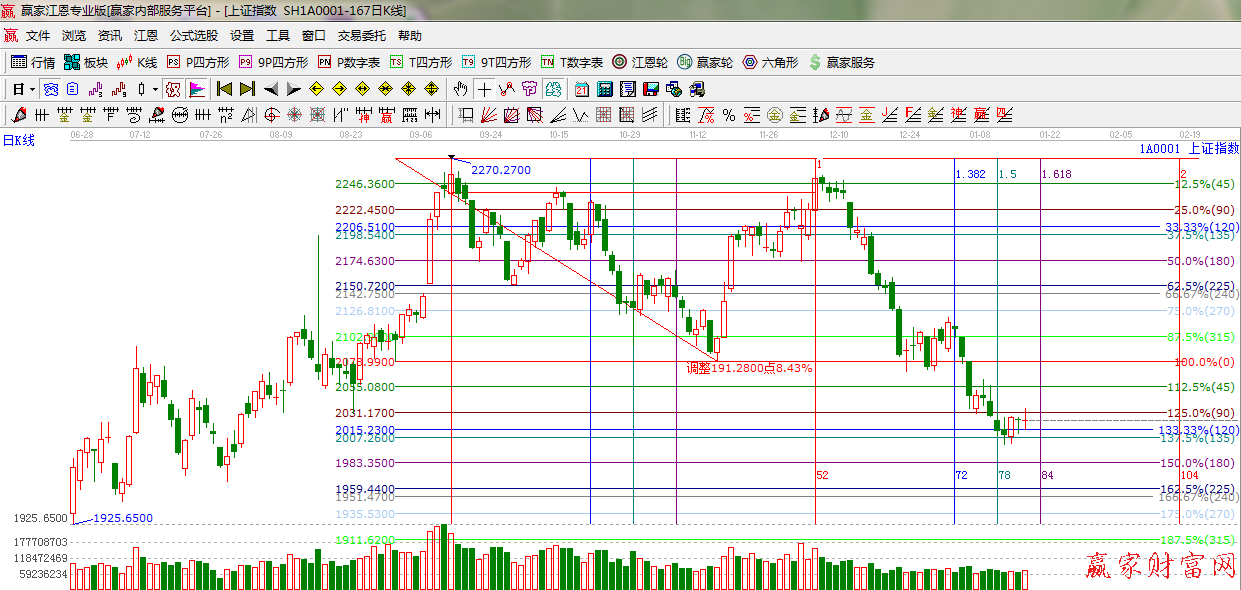Open the 江恩轮 Gann wheel tool
1241x590 pixels.
point(639,62)
